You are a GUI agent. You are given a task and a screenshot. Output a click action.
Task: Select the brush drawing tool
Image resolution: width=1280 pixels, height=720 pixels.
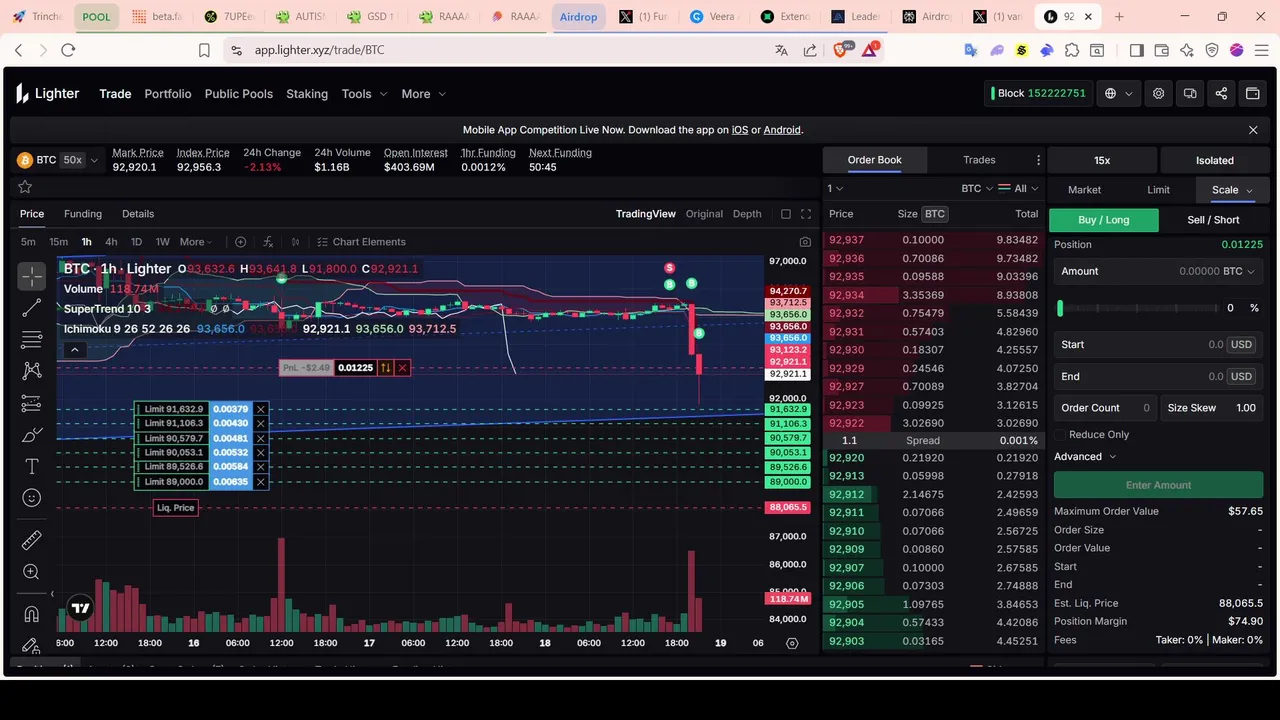click(31, 435)
